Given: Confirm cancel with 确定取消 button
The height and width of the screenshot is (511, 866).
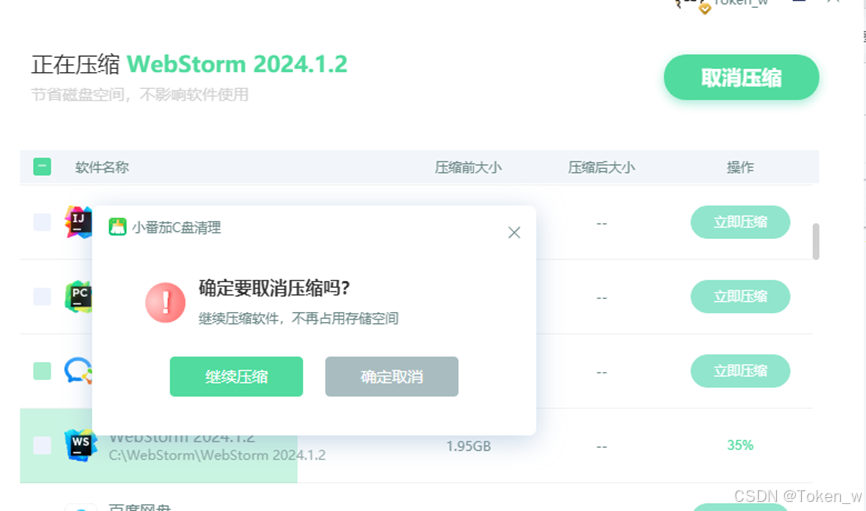Looking at the screenshot, I should (x=392, y=377).
